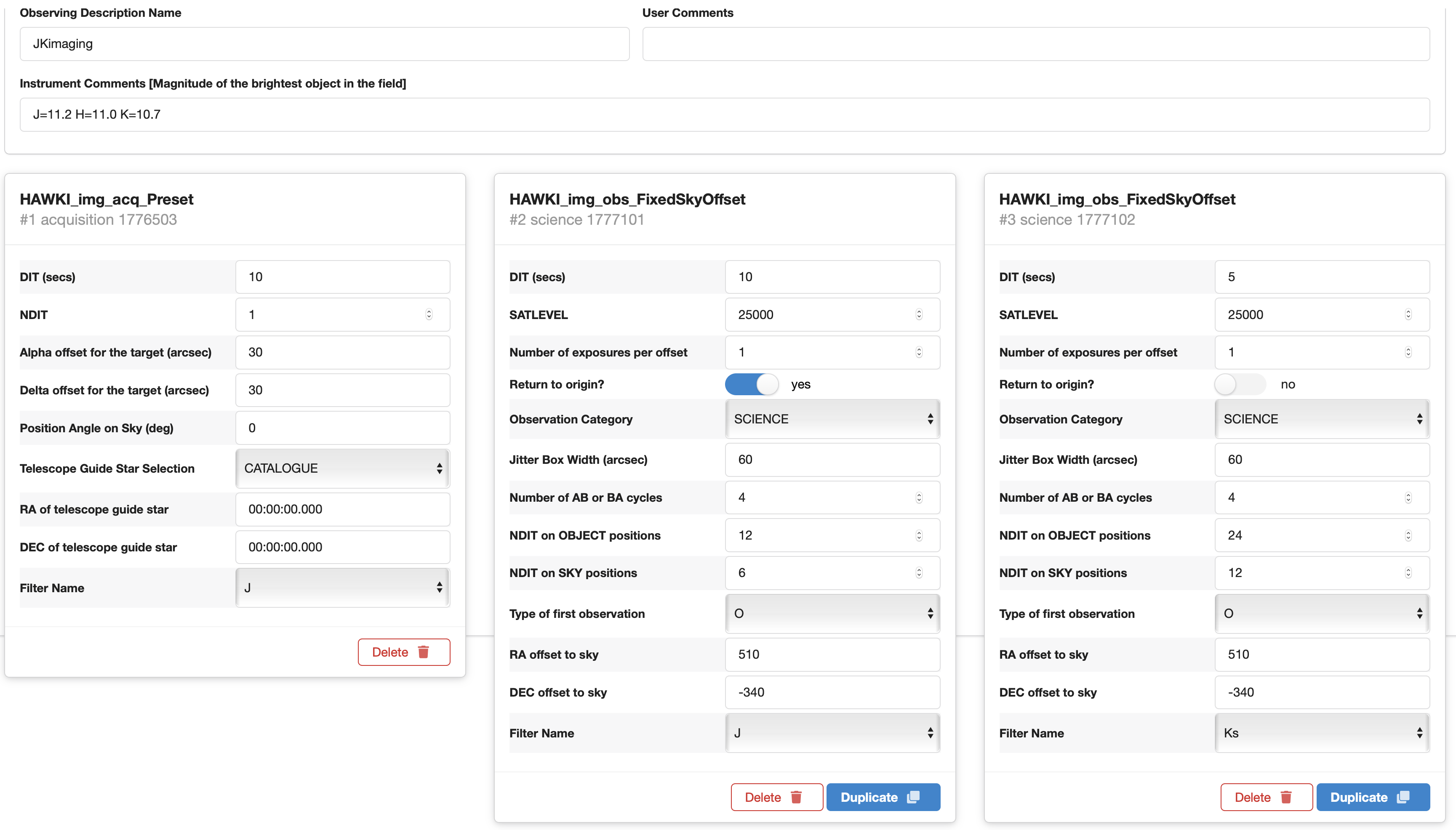Screen dimensions: 1456x830
Task: Click the Observing Description Name field JKimaging
Action: (x=324, y=44)
